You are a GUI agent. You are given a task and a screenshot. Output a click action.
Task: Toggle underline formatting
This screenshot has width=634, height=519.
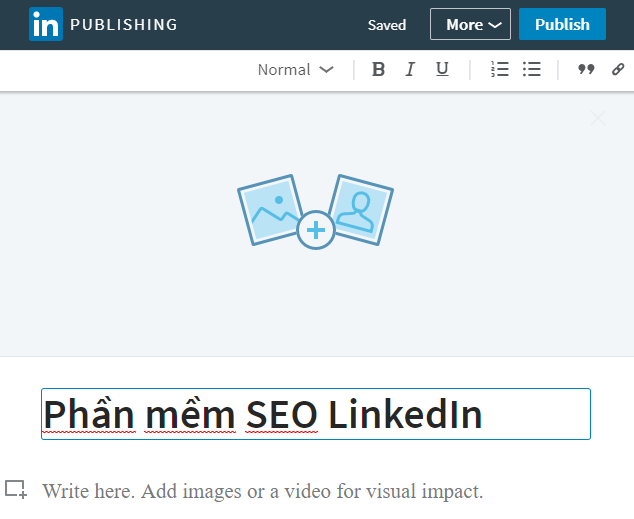coord(442,70)
